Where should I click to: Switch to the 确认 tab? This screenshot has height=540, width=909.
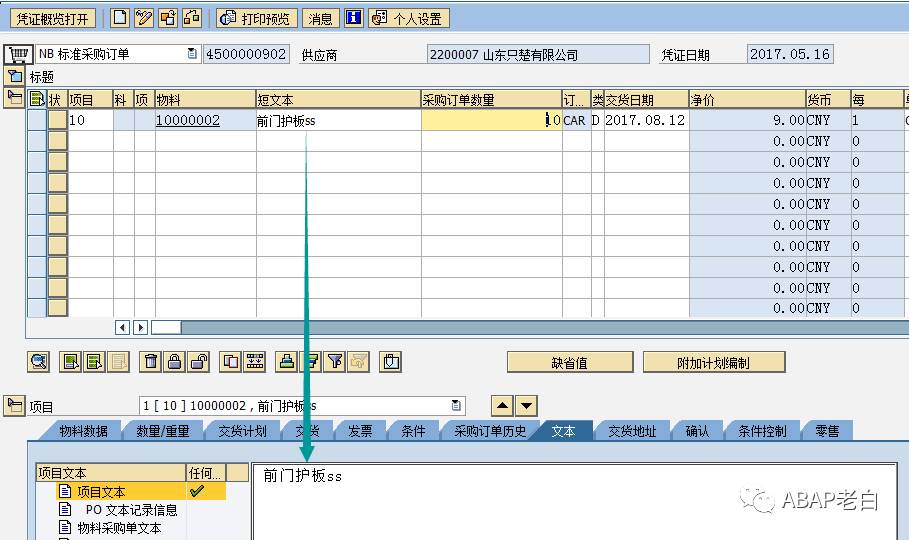pos(697,431)
